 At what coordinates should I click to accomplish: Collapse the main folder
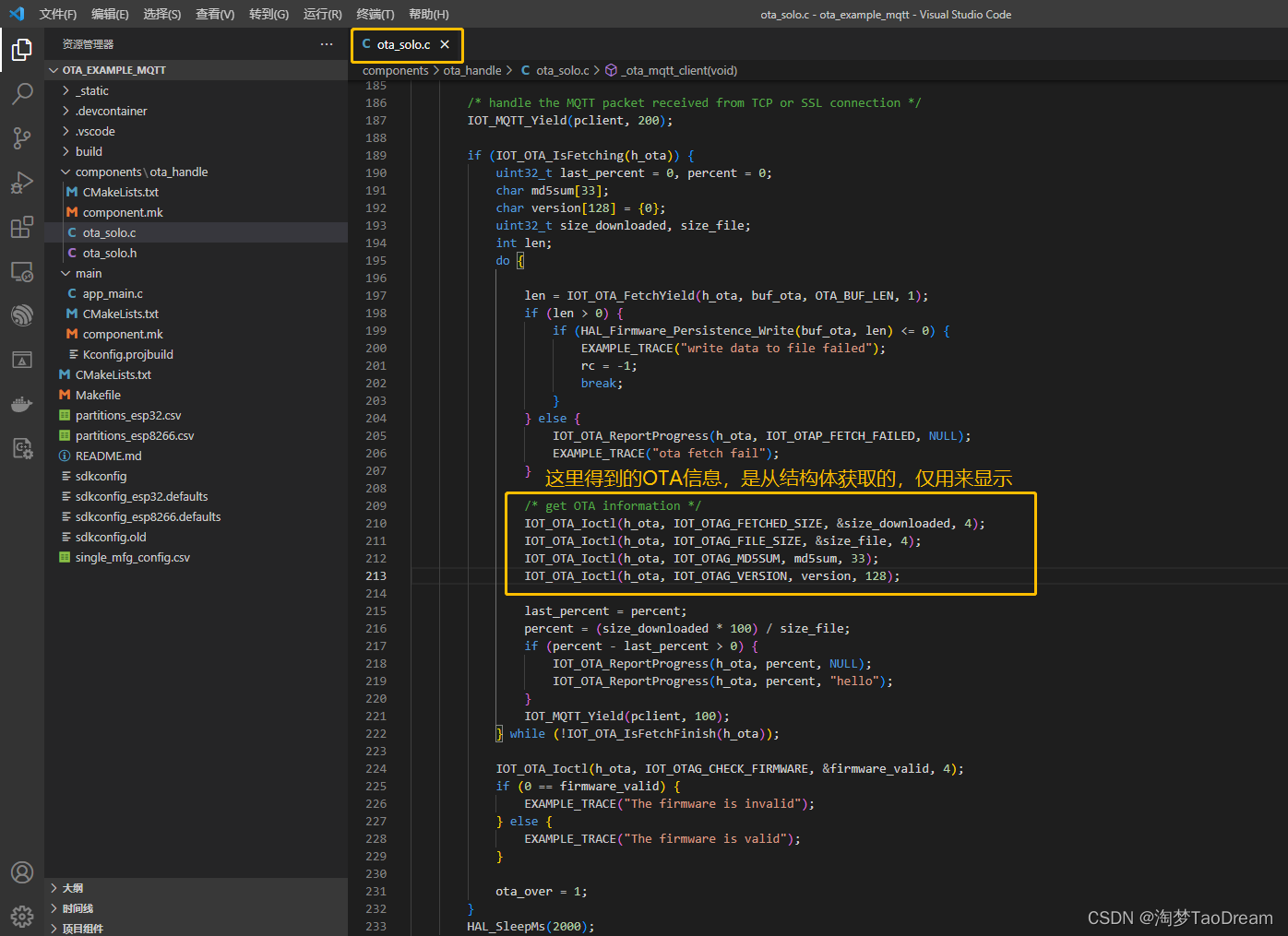pos(89,273)
